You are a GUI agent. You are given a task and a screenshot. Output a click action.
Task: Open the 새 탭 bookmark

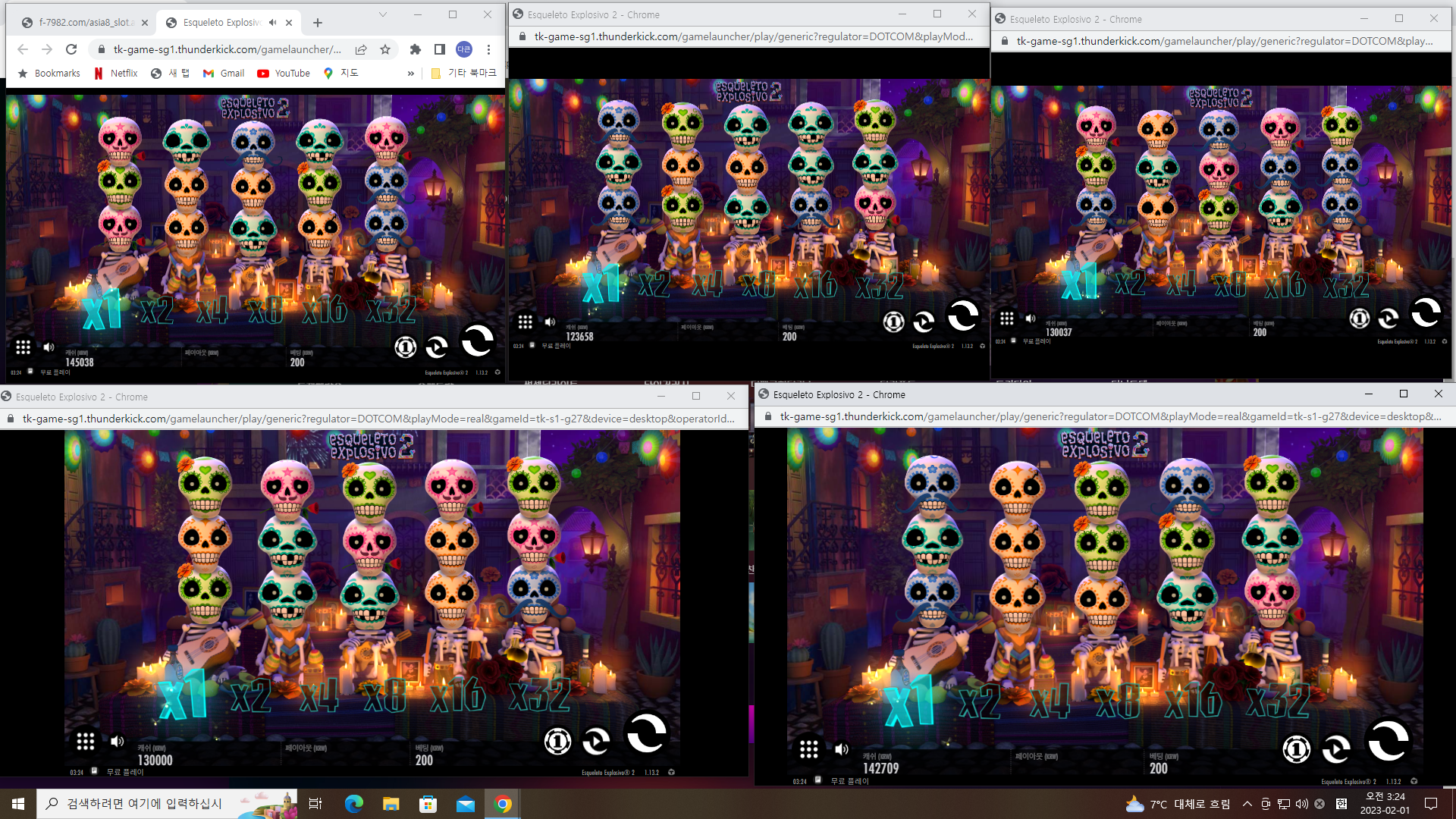point(171,74)
